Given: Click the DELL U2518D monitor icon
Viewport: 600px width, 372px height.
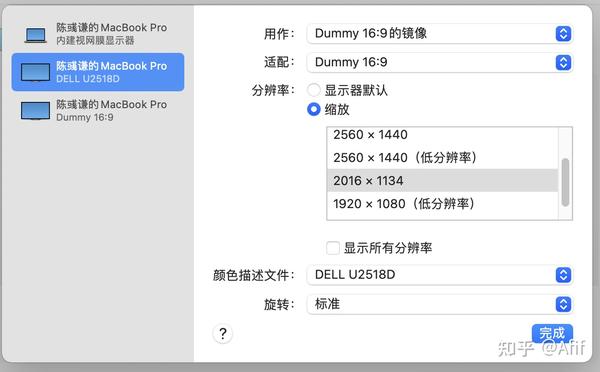Looking at the screenshot, I should coord(35,72).
